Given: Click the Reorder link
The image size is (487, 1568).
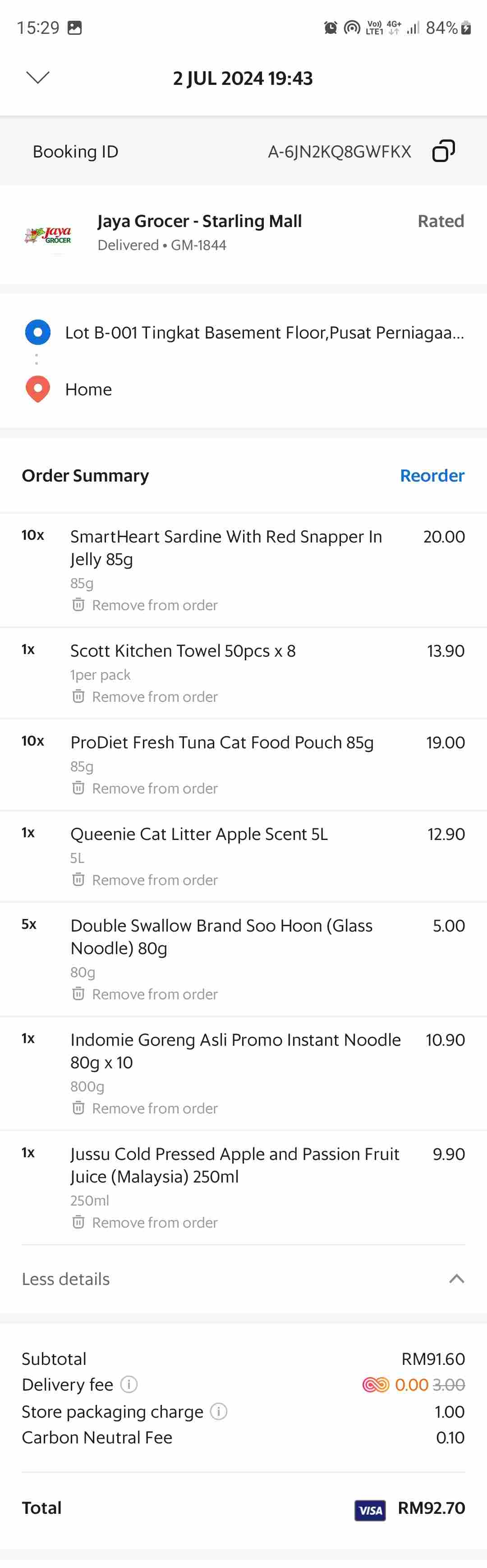Looking at the screenshot, I should pyautogui.click(x=432, y=475).
